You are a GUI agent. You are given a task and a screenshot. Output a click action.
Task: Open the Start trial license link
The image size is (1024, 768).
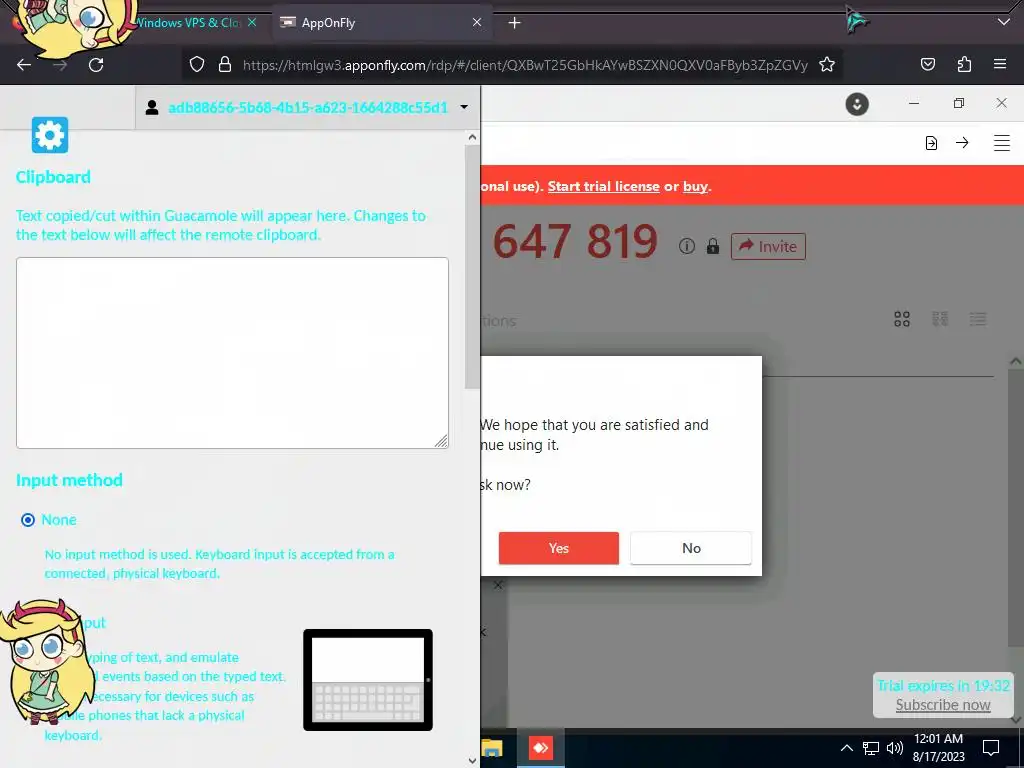pos(603,186)
